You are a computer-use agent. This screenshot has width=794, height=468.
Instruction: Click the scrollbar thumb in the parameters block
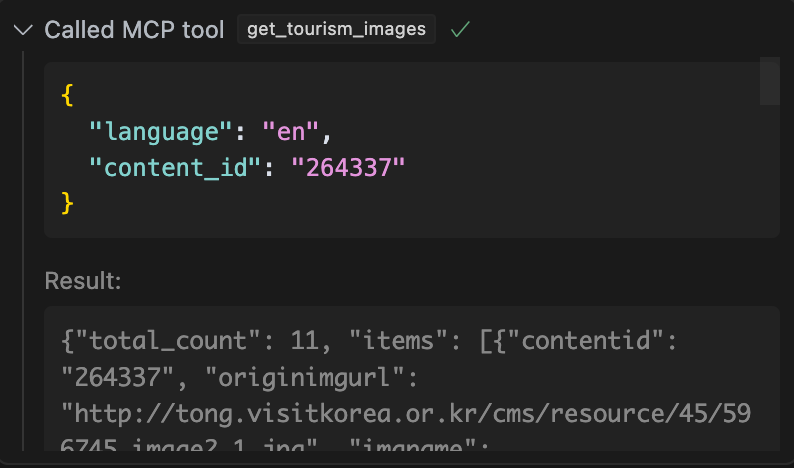point(769,81)
